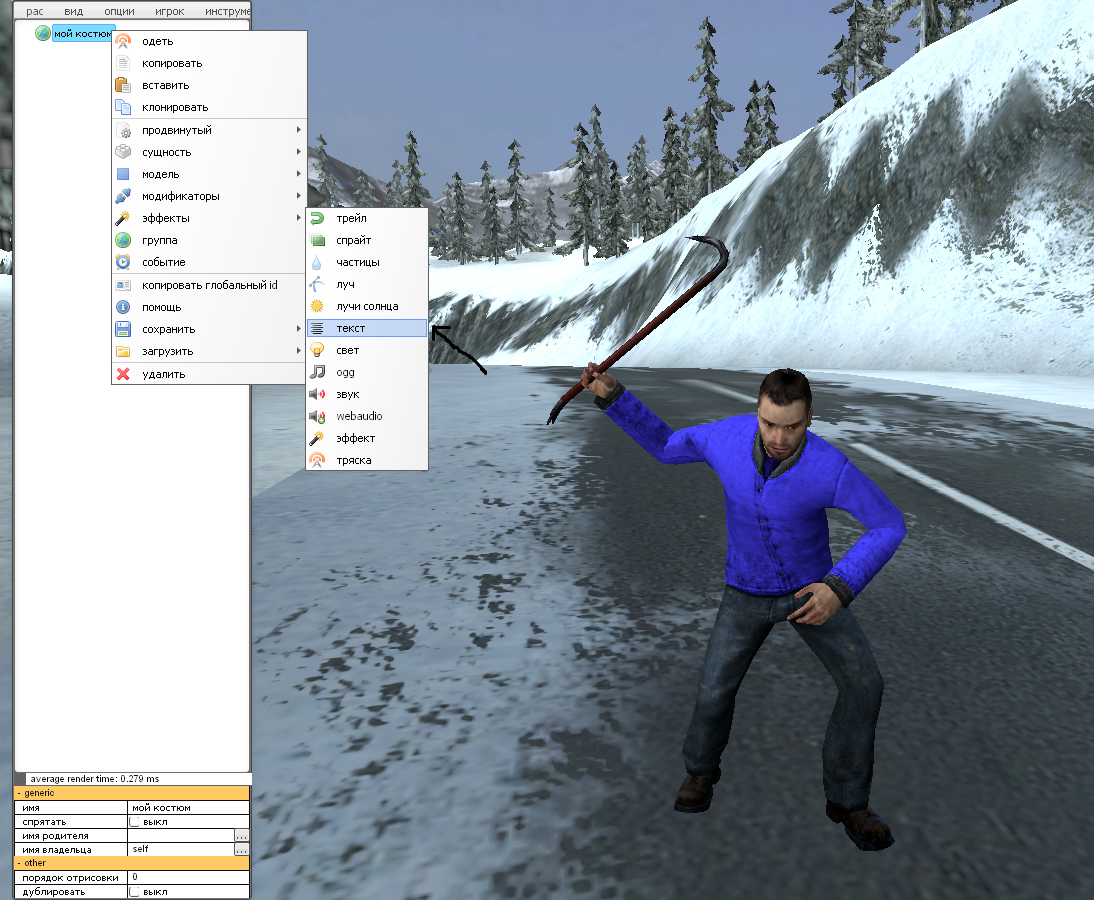
Task: Edit the 'порядок отрисовки' value field
Action: 188,878
